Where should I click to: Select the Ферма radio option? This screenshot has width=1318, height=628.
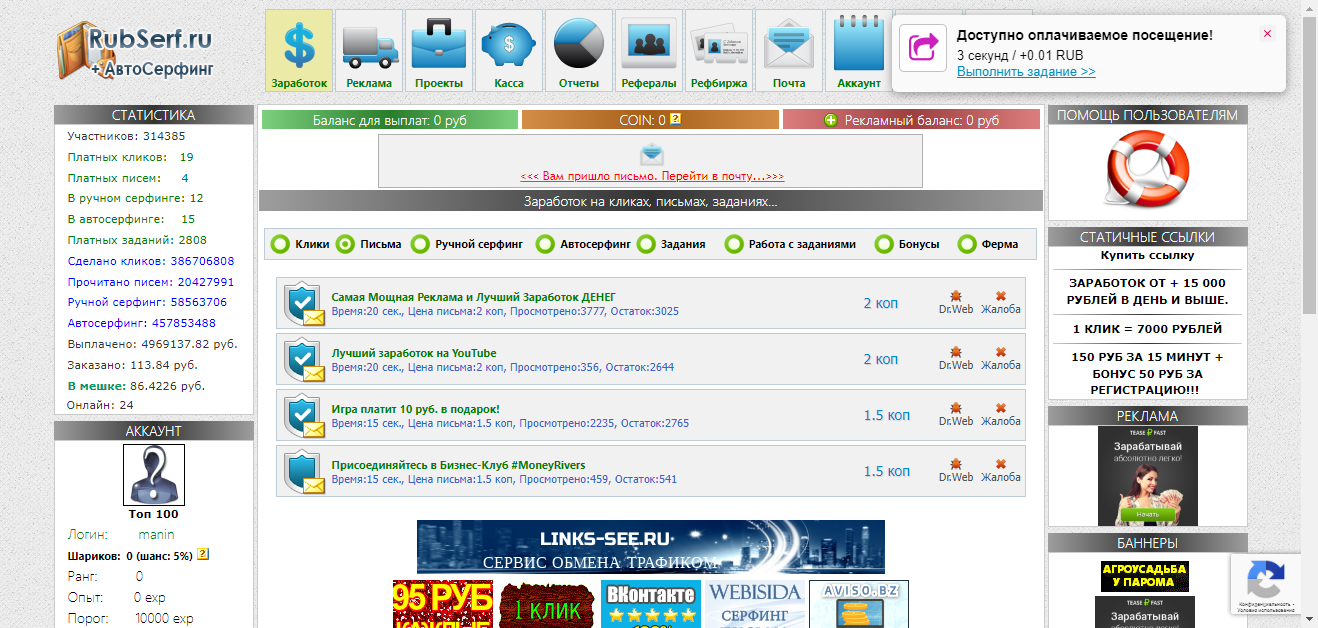(x=967, y=244)
